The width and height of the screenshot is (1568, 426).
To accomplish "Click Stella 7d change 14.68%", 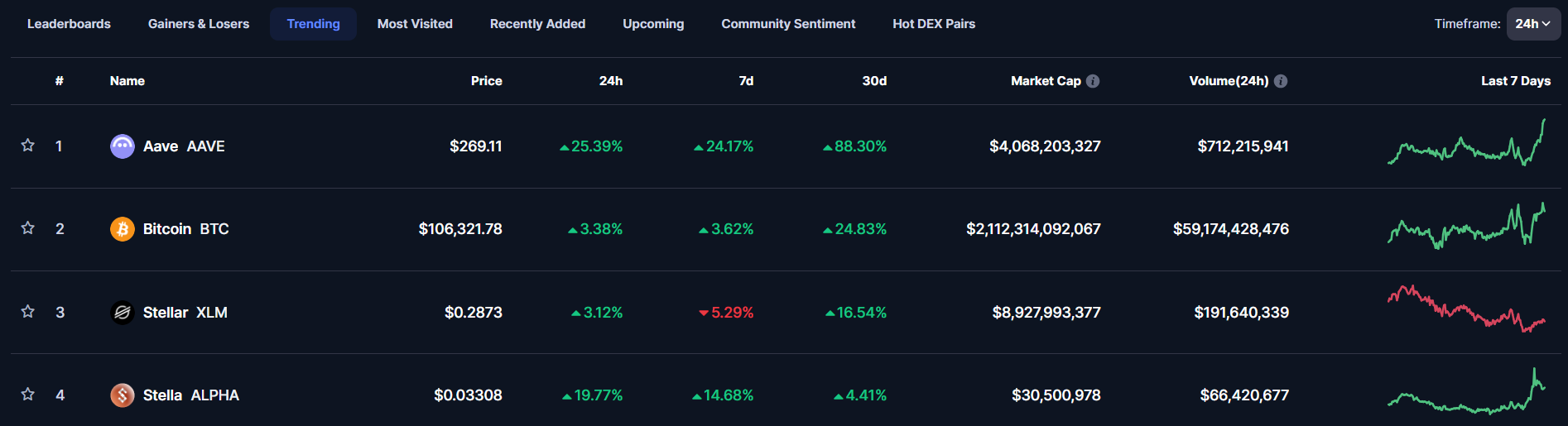I will 723,395.
